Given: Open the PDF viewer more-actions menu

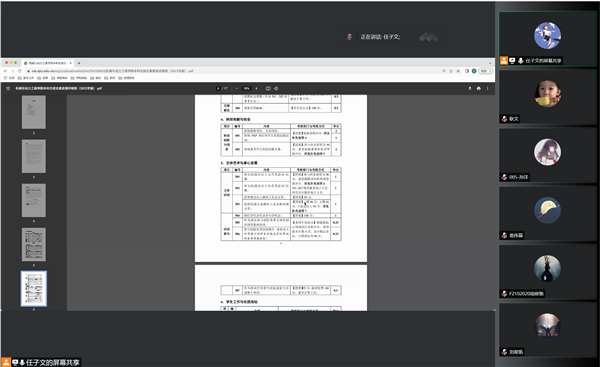Looking at the screenshot, I should click(488, 88).
